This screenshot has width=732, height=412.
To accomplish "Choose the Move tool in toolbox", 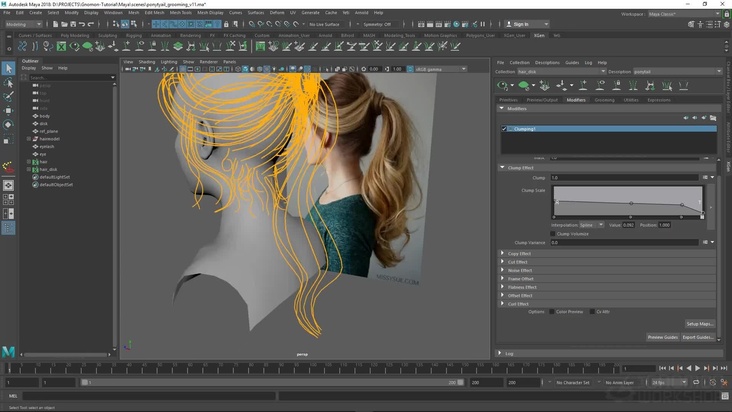I will pyautogui.click(x=8, y=111).
